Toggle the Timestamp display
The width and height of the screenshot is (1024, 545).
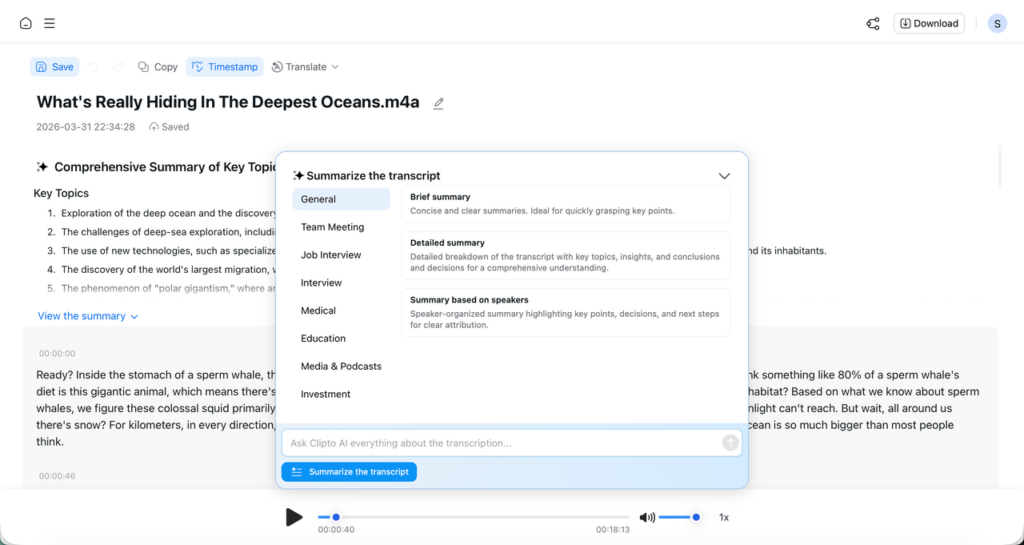[x=224, y=67]
